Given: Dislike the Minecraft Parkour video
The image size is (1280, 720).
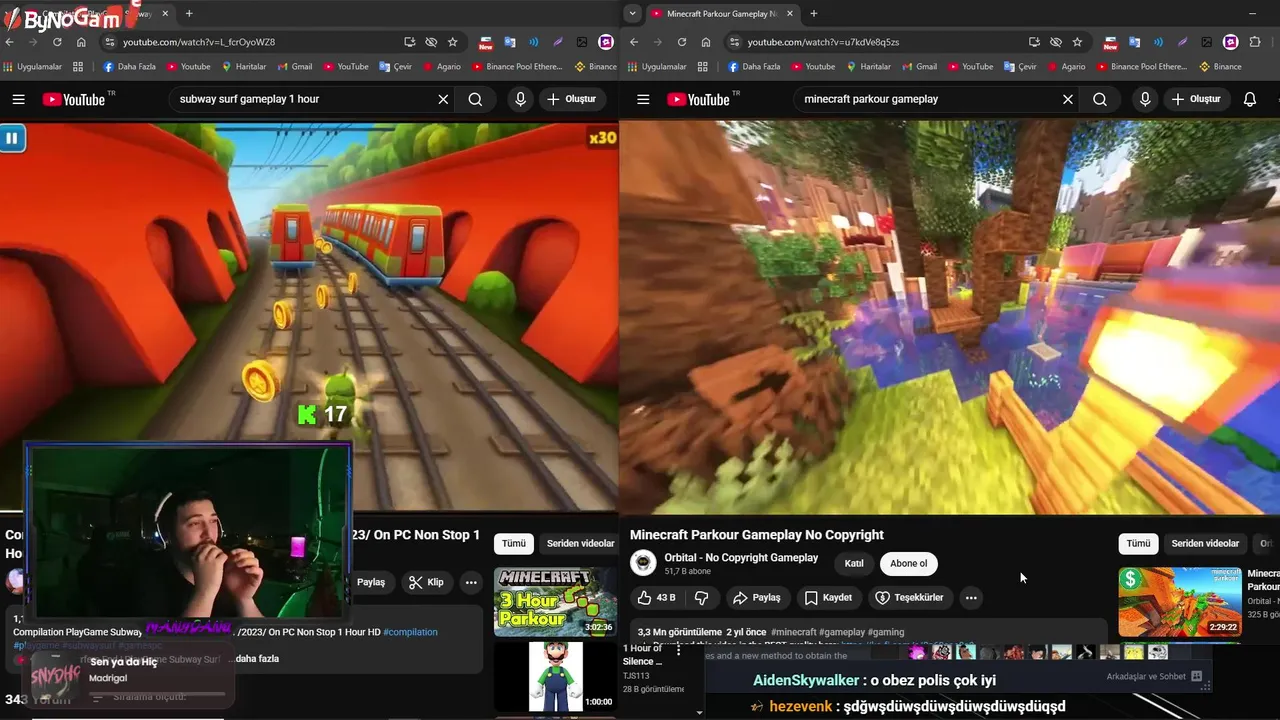Looking at the screenshot, I should pos(702,597).
